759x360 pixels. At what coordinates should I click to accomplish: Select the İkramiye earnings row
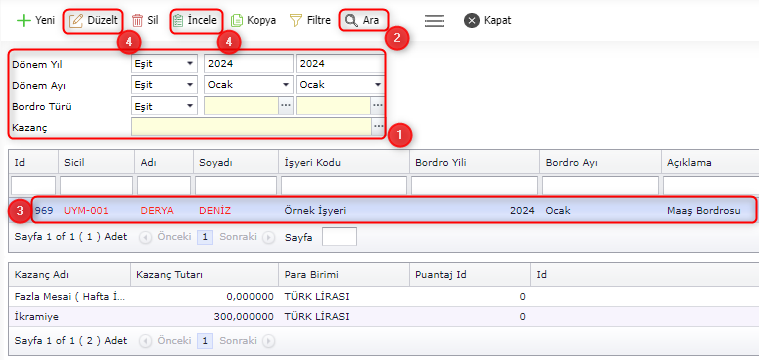point(384,316)
